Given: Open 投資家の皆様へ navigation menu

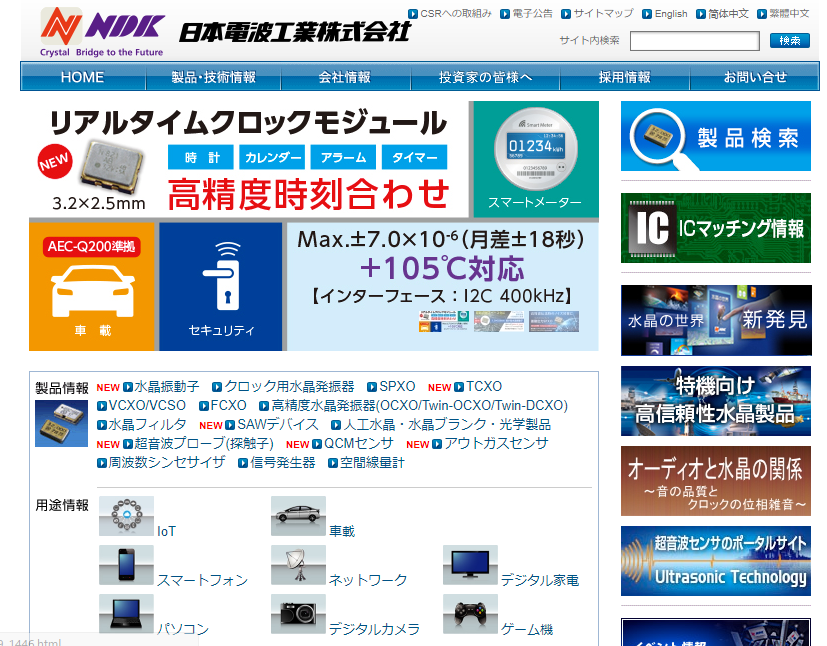Looking at the screenshot, I should (x=485, y=77).
